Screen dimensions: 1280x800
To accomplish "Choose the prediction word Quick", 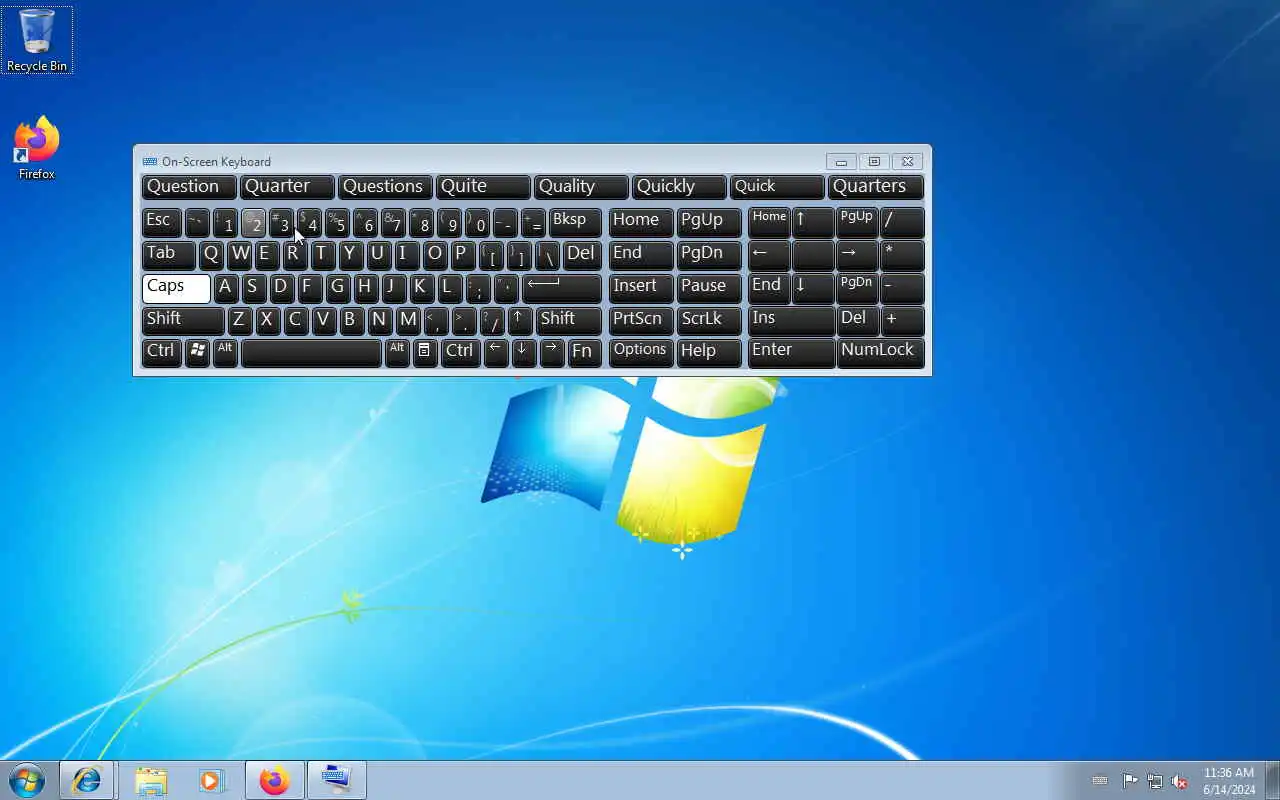I will point(777,187).
